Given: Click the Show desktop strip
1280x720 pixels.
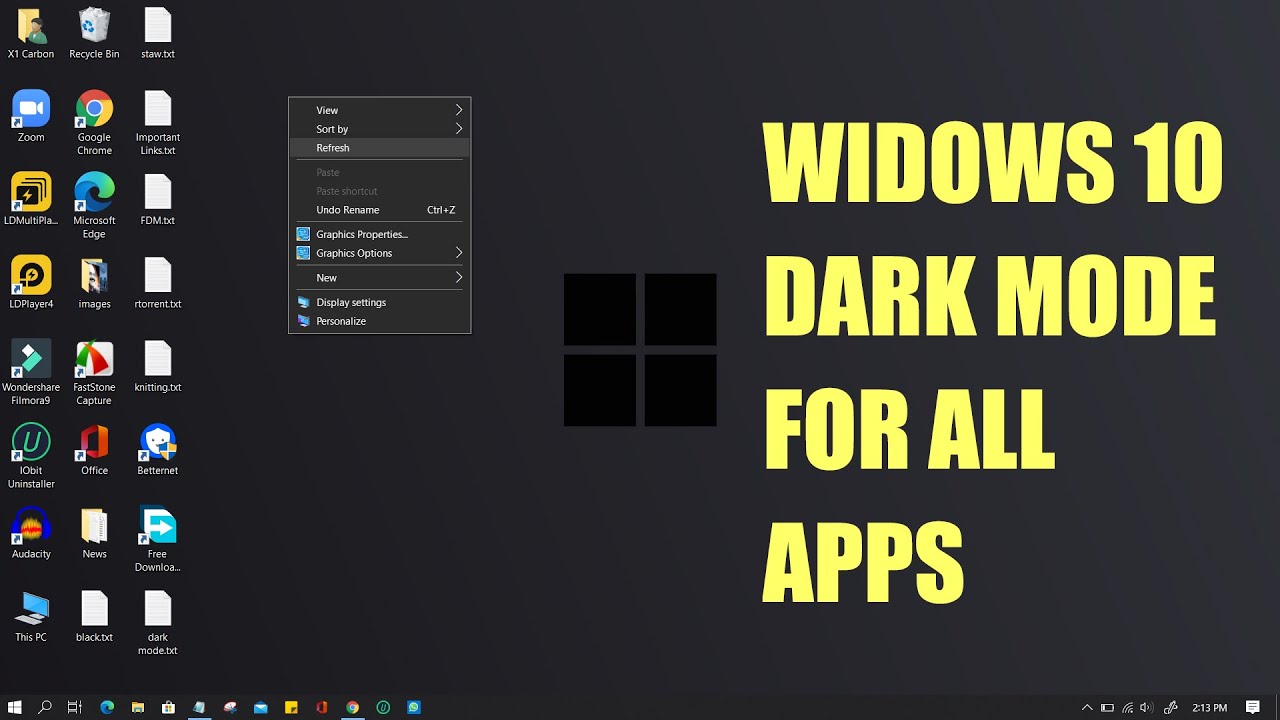Looking at the screenshot, I should click(1277, 707).
